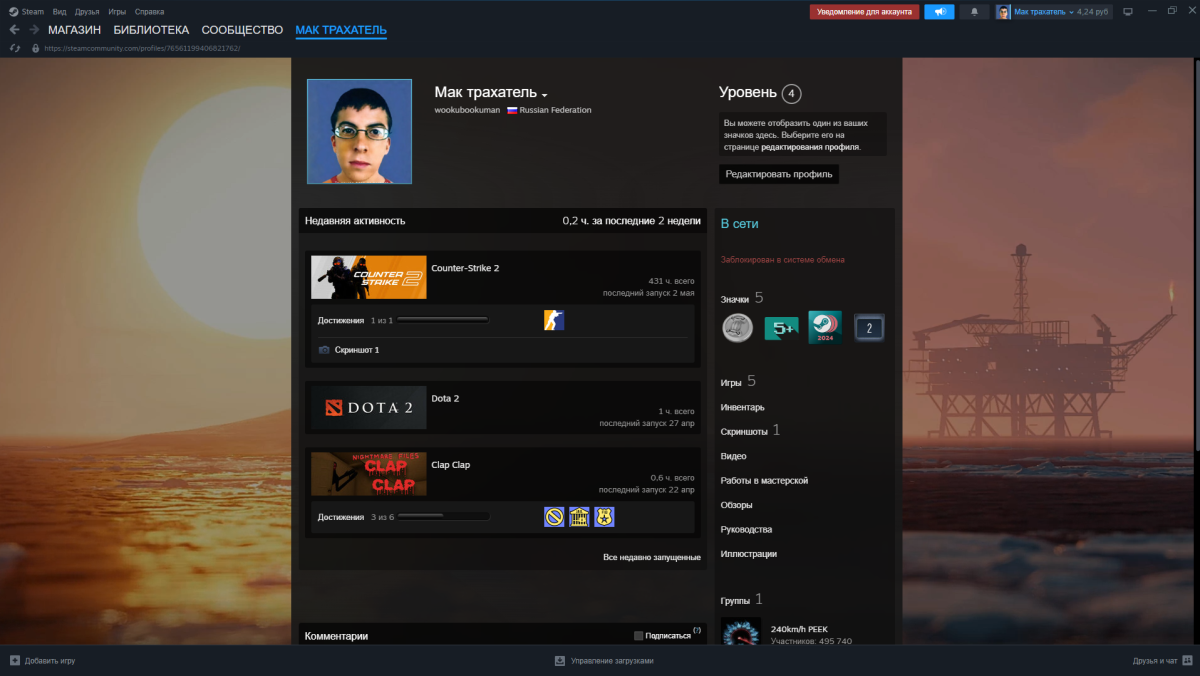1200x676 pixels.
Task: Click the plus icon to add a game
Action: [15, 661]
